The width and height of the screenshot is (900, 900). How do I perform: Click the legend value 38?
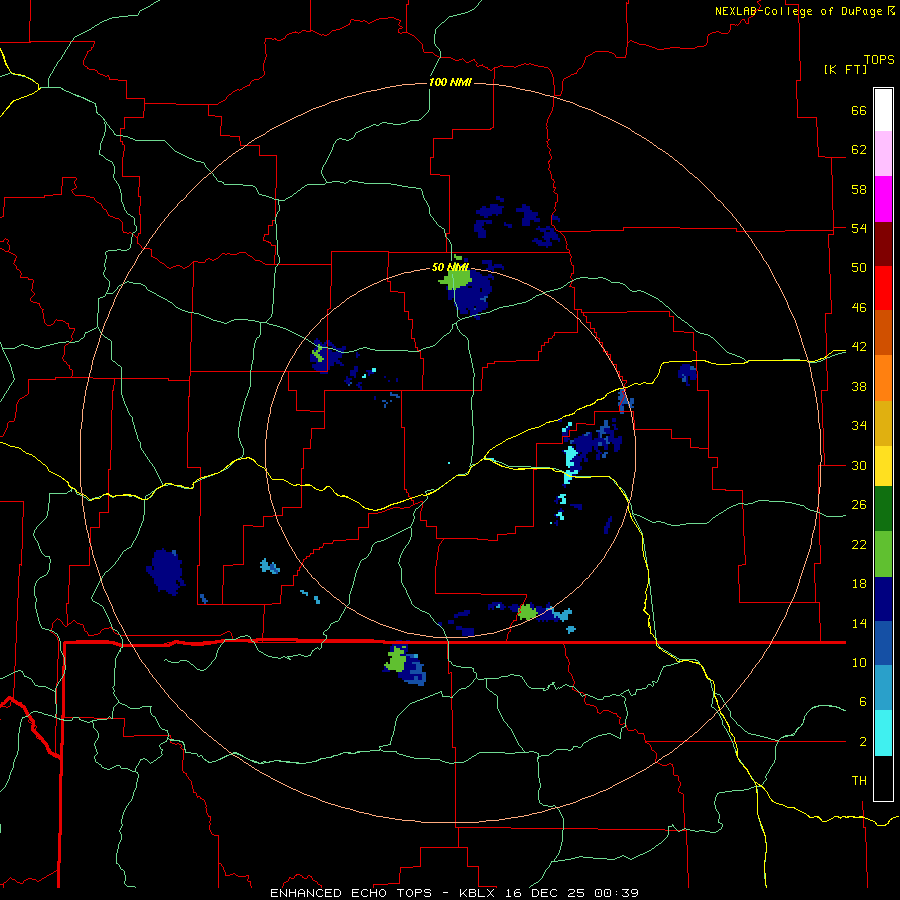pos(859,386)
